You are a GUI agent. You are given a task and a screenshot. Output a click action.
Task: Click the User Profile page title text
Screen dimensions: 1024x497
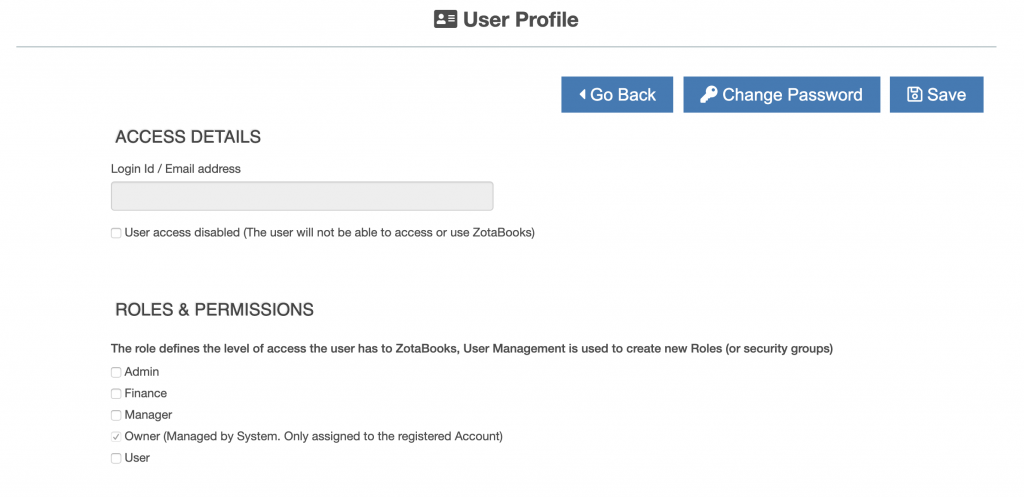(x=520, y=20)
